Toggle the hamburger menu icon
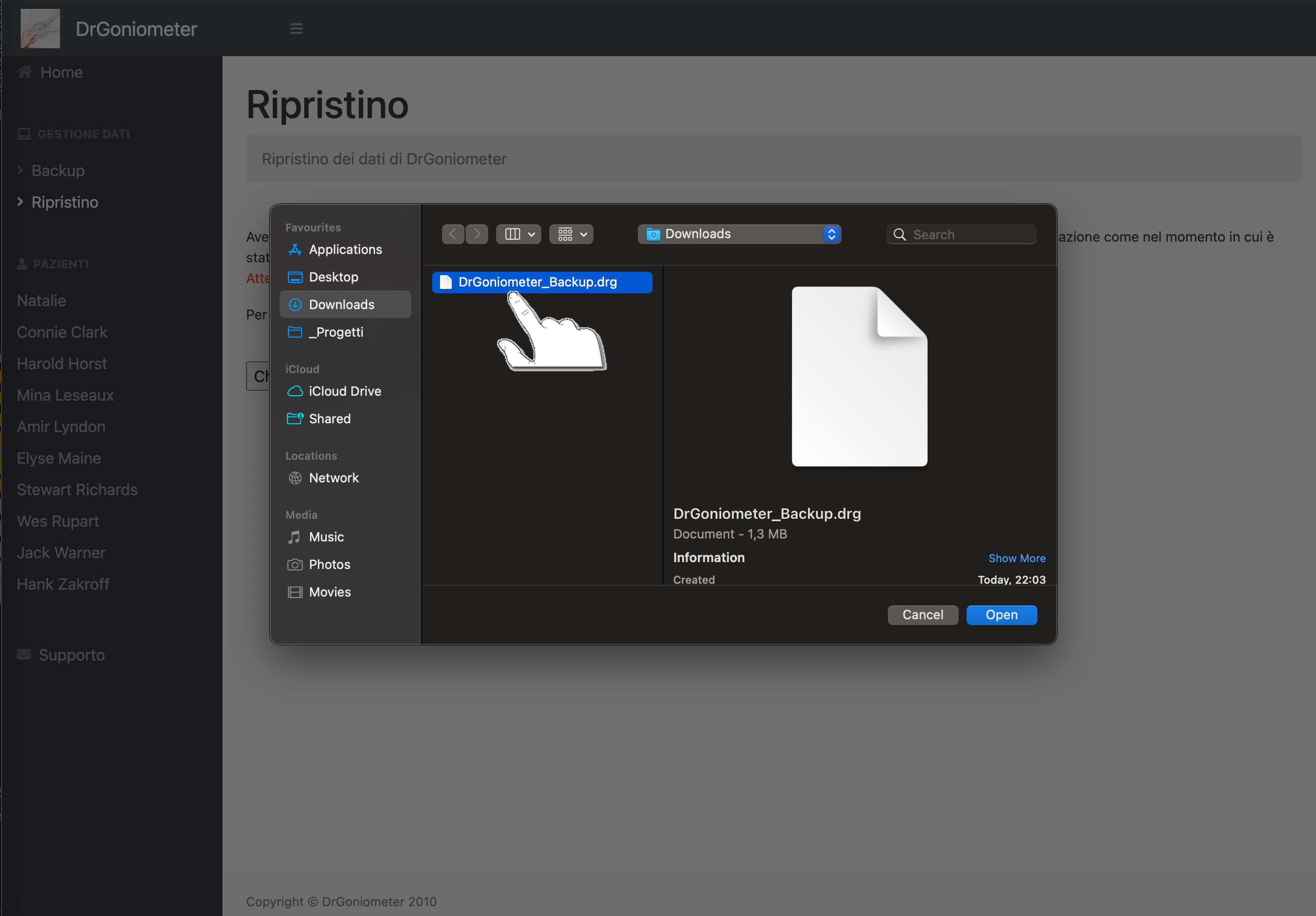The width and height of the screenshot is (1316, 916). (296, 29)
